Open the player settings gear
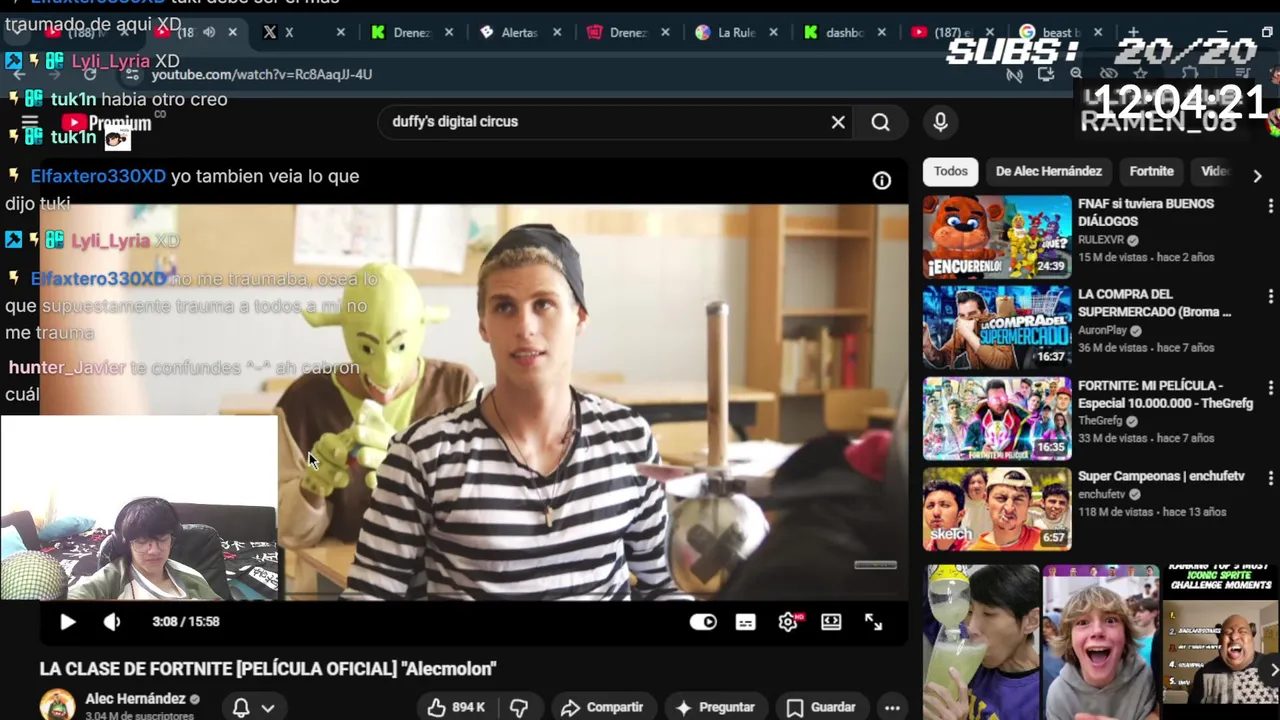The width and height of the screenshot is (1280, 720). click(x=788, y=622)
